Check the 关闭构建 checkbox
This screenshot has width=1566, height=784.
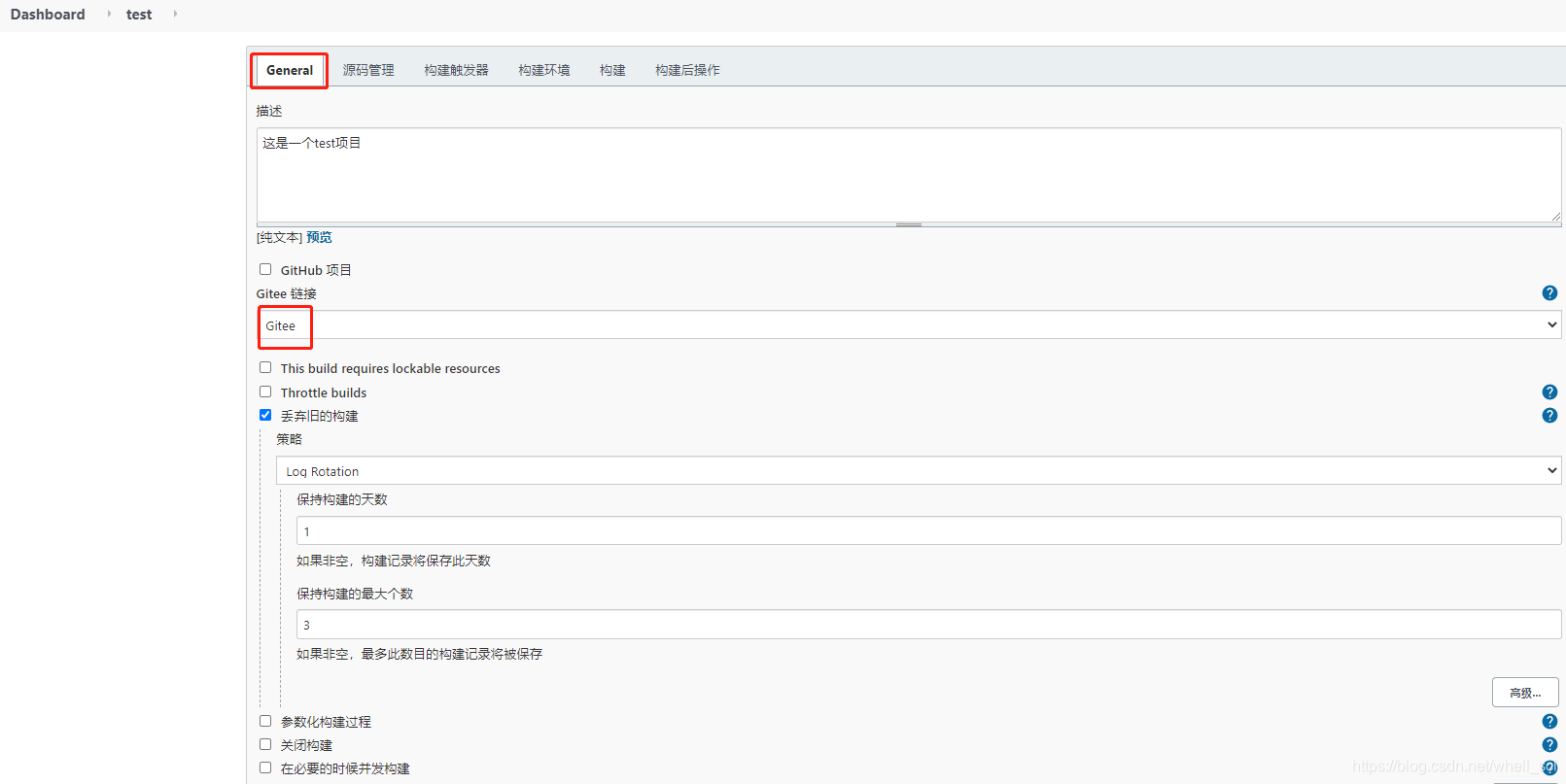(x=265, y=744)
